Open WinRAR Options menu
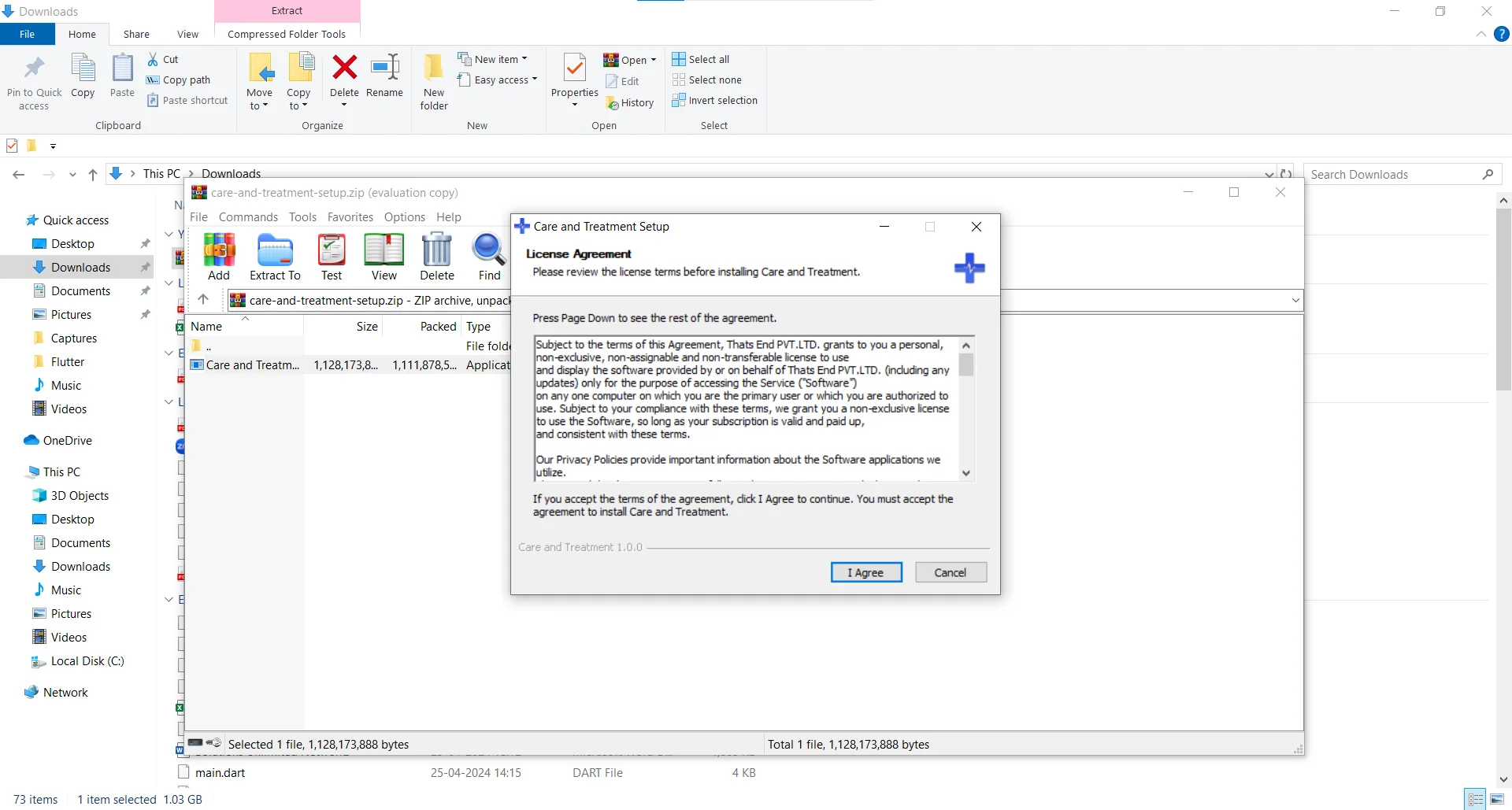The height and width of the screenshot is (810, 1512). tap(405, 216)
